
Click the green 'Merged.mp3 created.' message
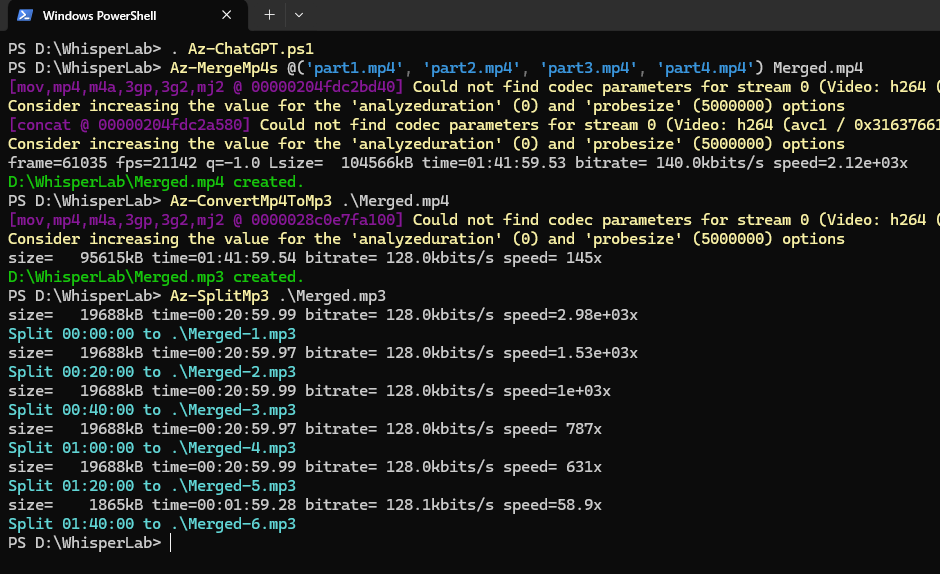tap(155, 277)
